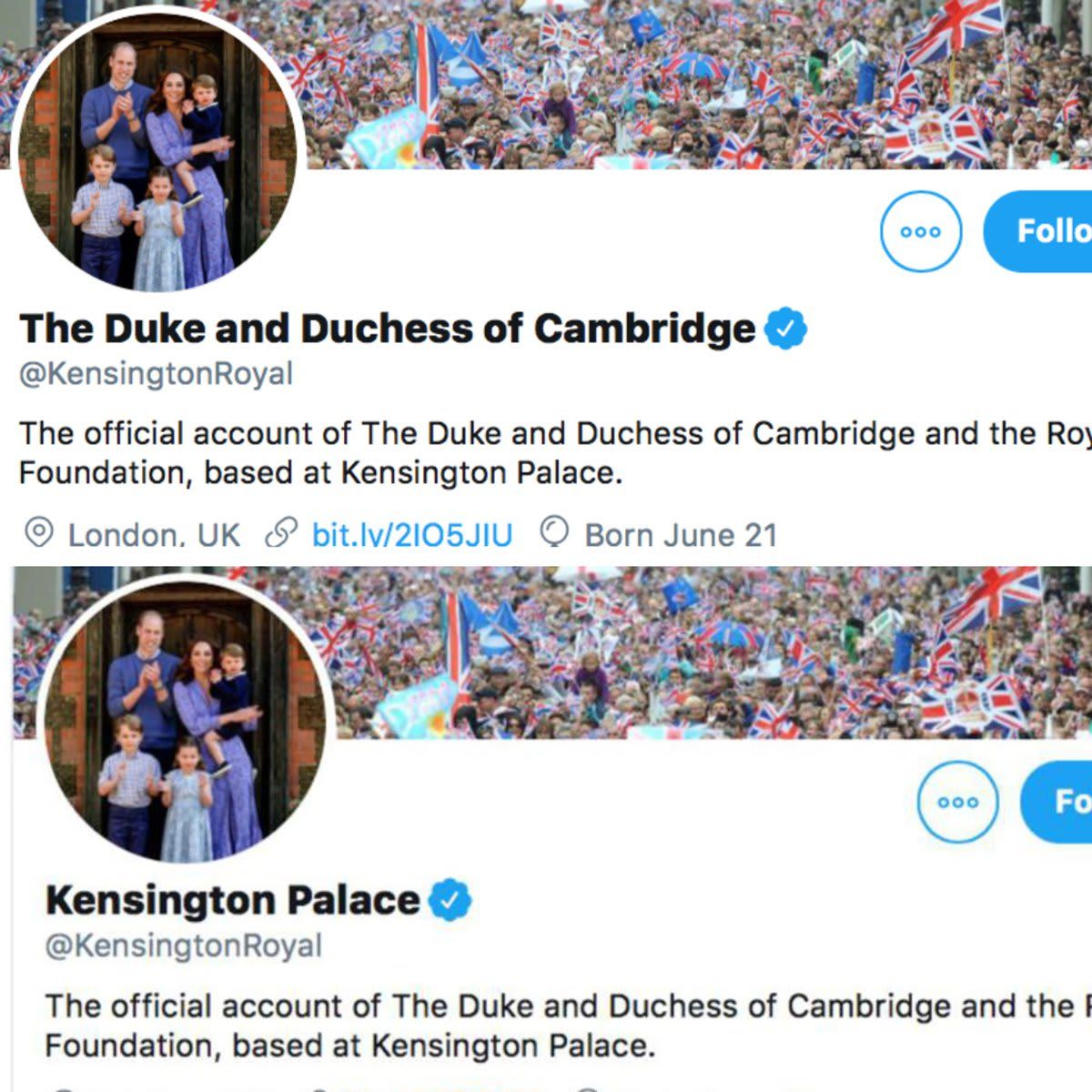Open more options on Duke and Duchess profile
Screen dimensions: 1092x1092
[x=921, y=231]
